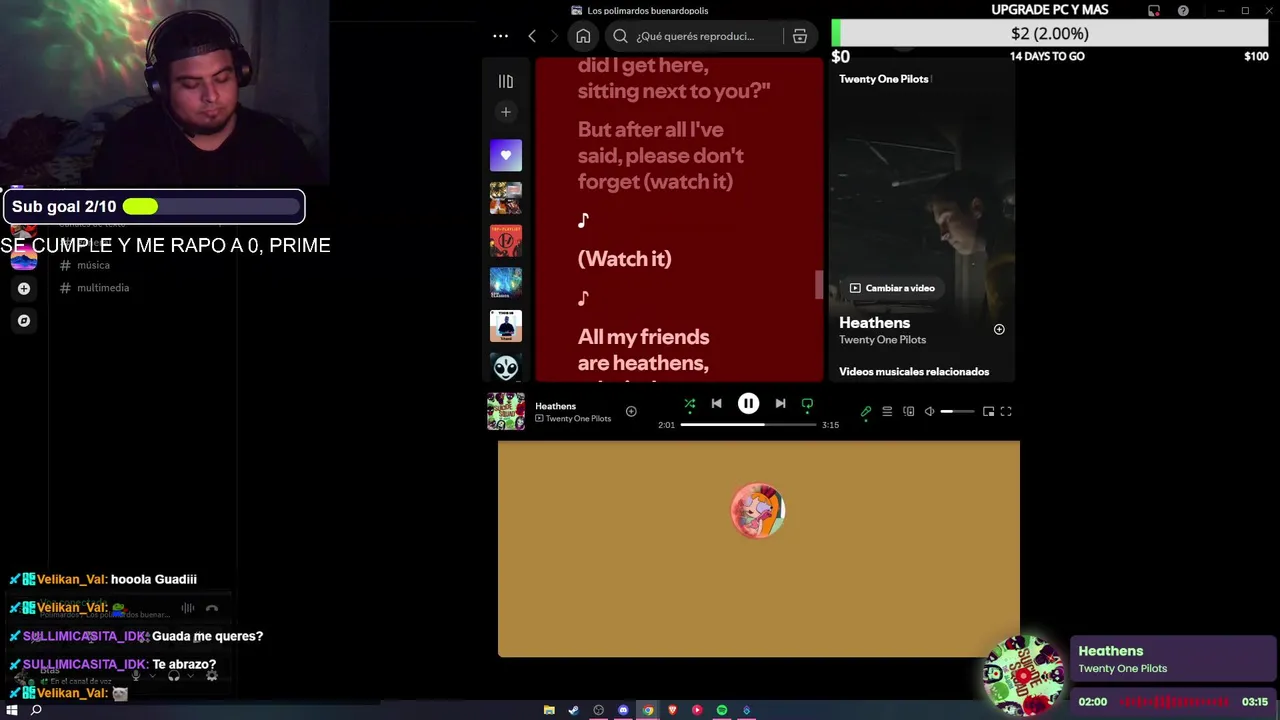Open OBS Studio from taskbar
The width and height of the screenshot is (1280, 720).
point(598,710)
